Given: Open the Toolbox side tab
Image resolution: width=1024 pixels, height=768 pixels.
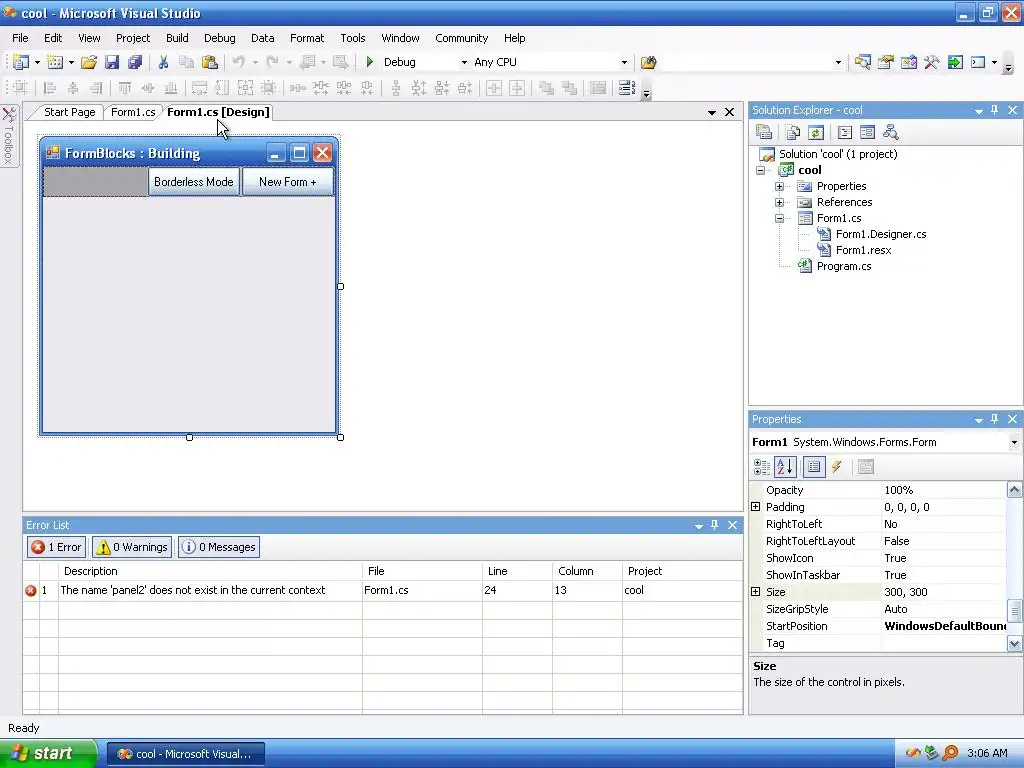Looking at the screenshot, I should (9, 136).
